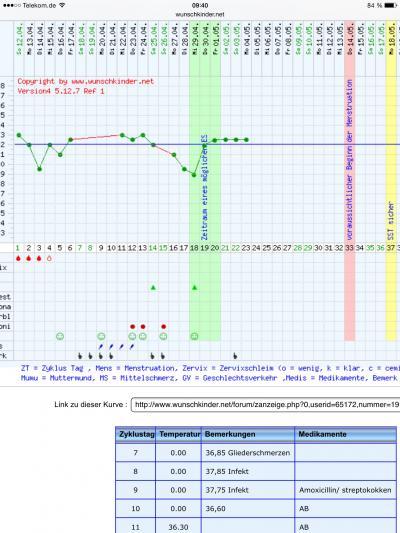Click the red 'voraussichtlicher Beginn der Menstruation' band

(350, 180)
